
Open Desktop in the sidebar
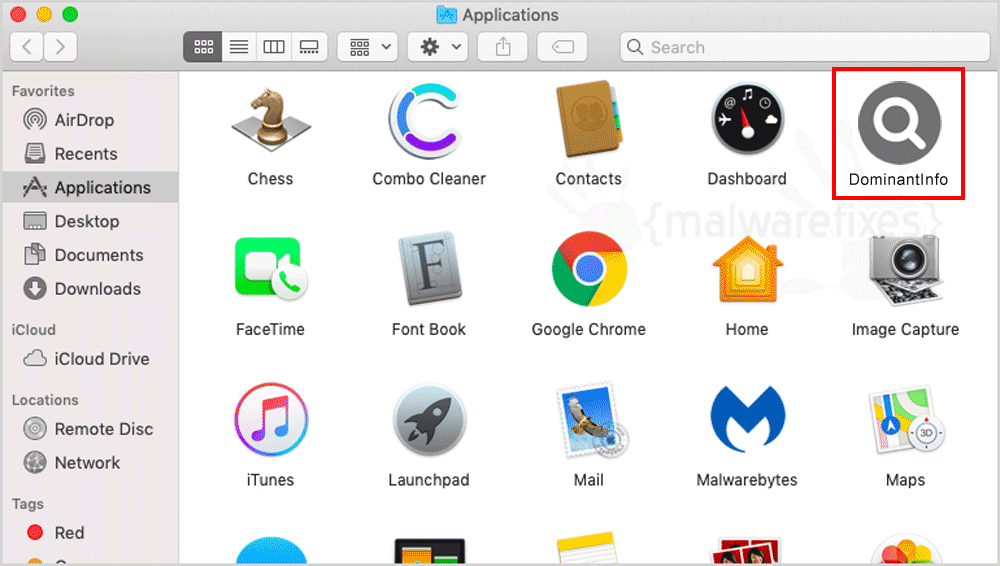(90, 221)
